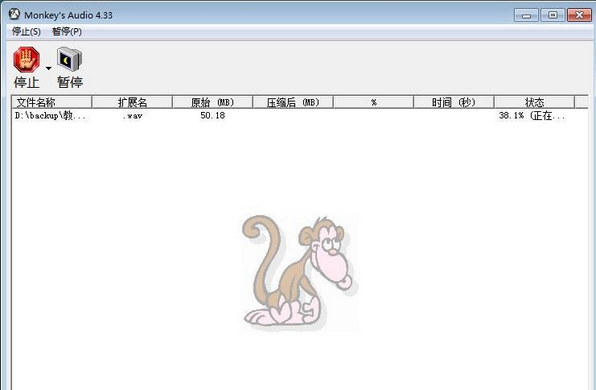Sort by 时间 (秒) column header
The width and height of the screenshot is (596, 390).
click(454, 102)
